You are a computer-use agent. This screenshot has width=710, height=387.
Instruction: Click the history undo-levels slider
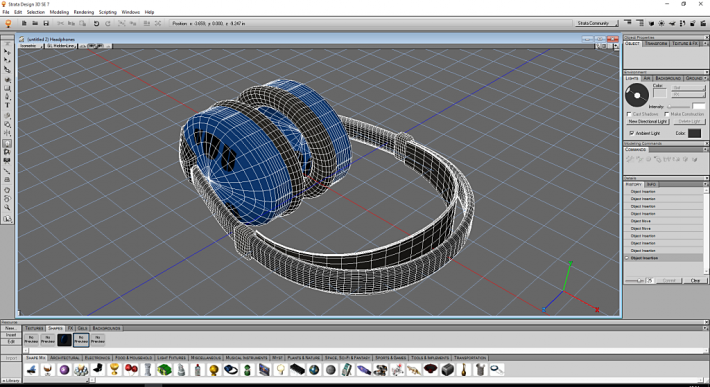click(635, 281)
